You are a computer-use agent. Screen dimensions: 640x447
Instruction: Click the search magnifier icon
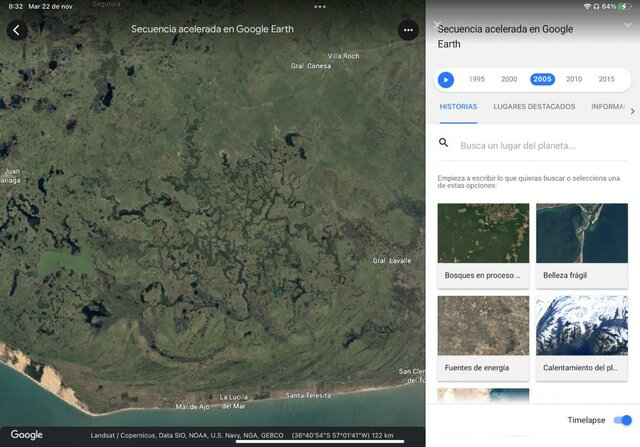pos(443,142)
